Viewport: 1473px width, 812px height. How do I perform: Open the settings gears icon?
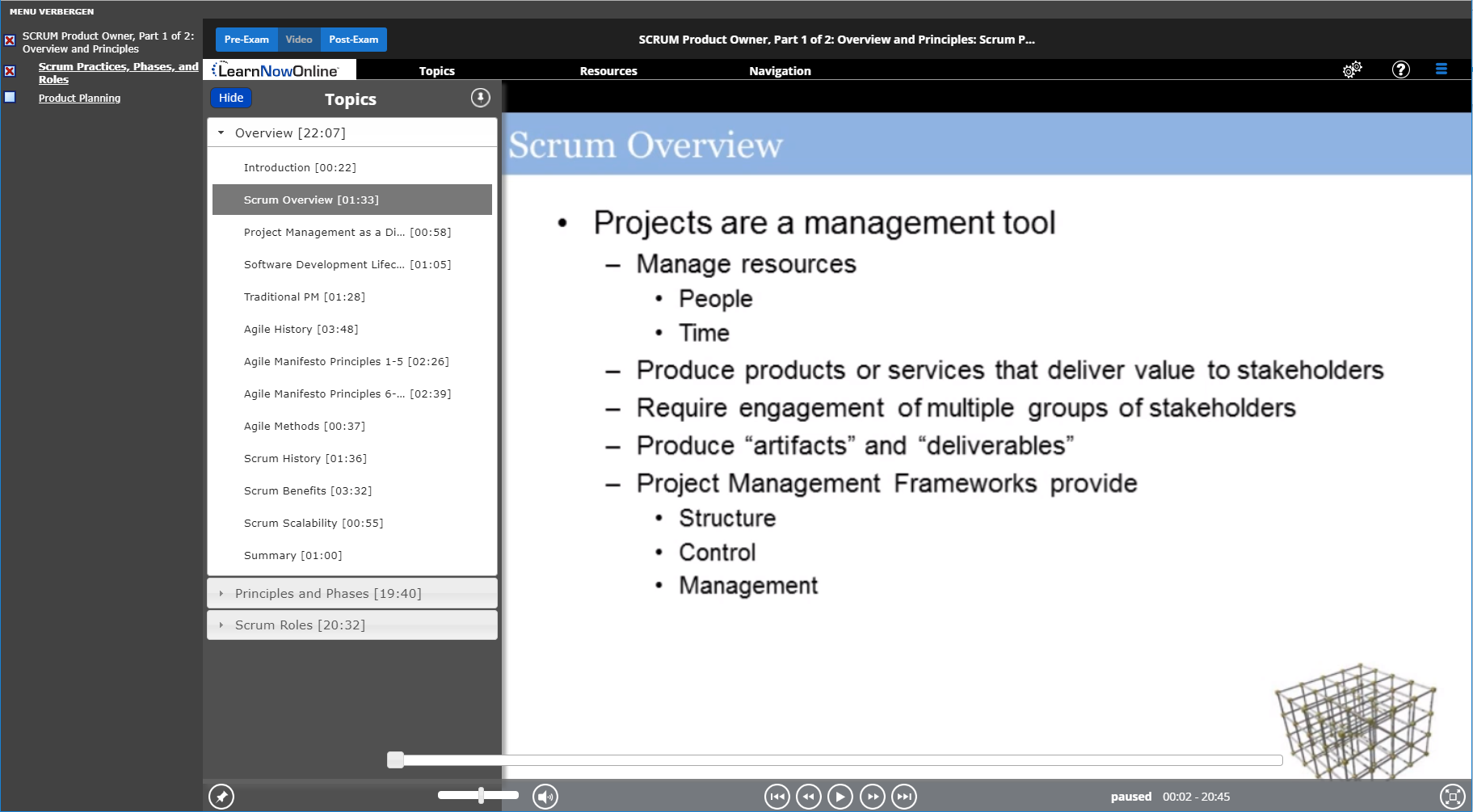click(1352, 70)
